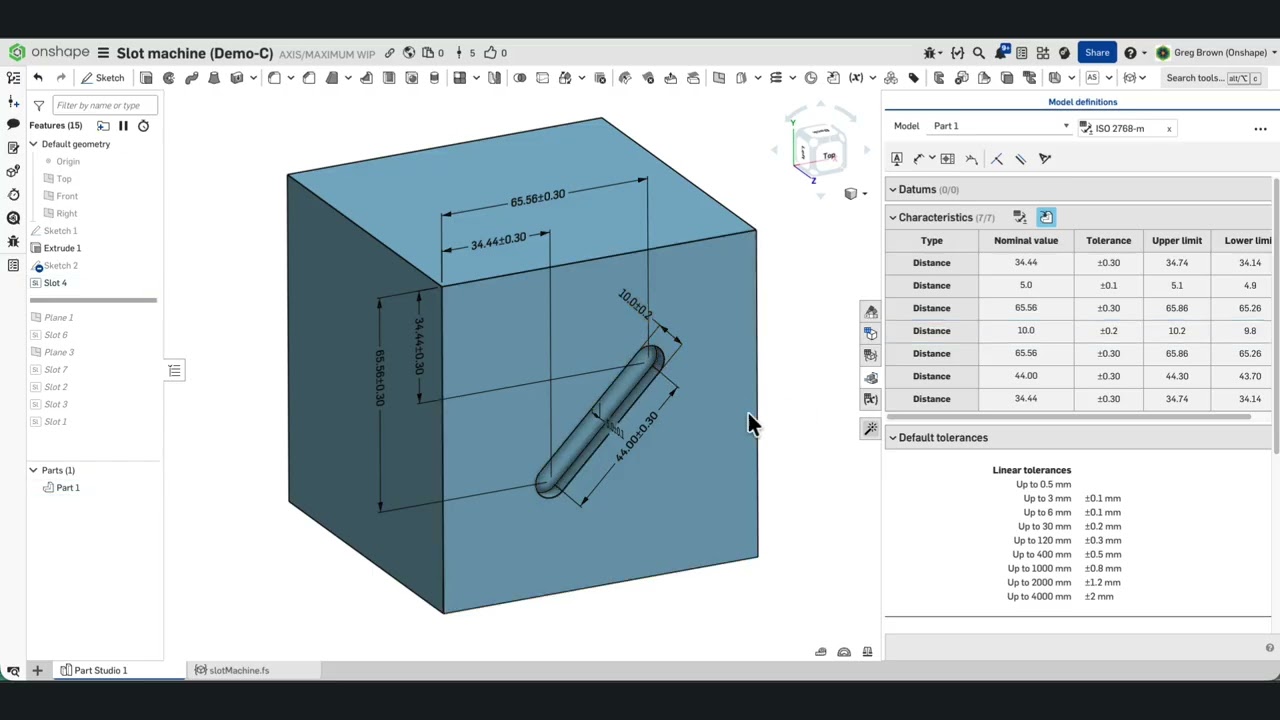Click the Search tools field
The image size is (1280, 720).
(1213, 78)
